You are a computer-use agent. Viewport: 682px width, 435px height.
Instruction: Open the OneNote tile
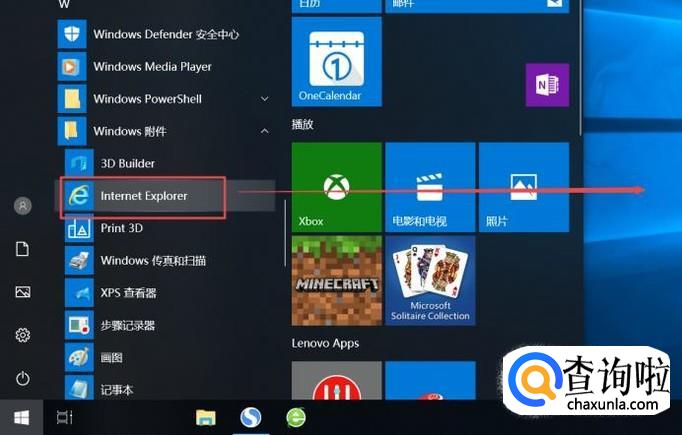pyautogui.click(x=547, y=85)
